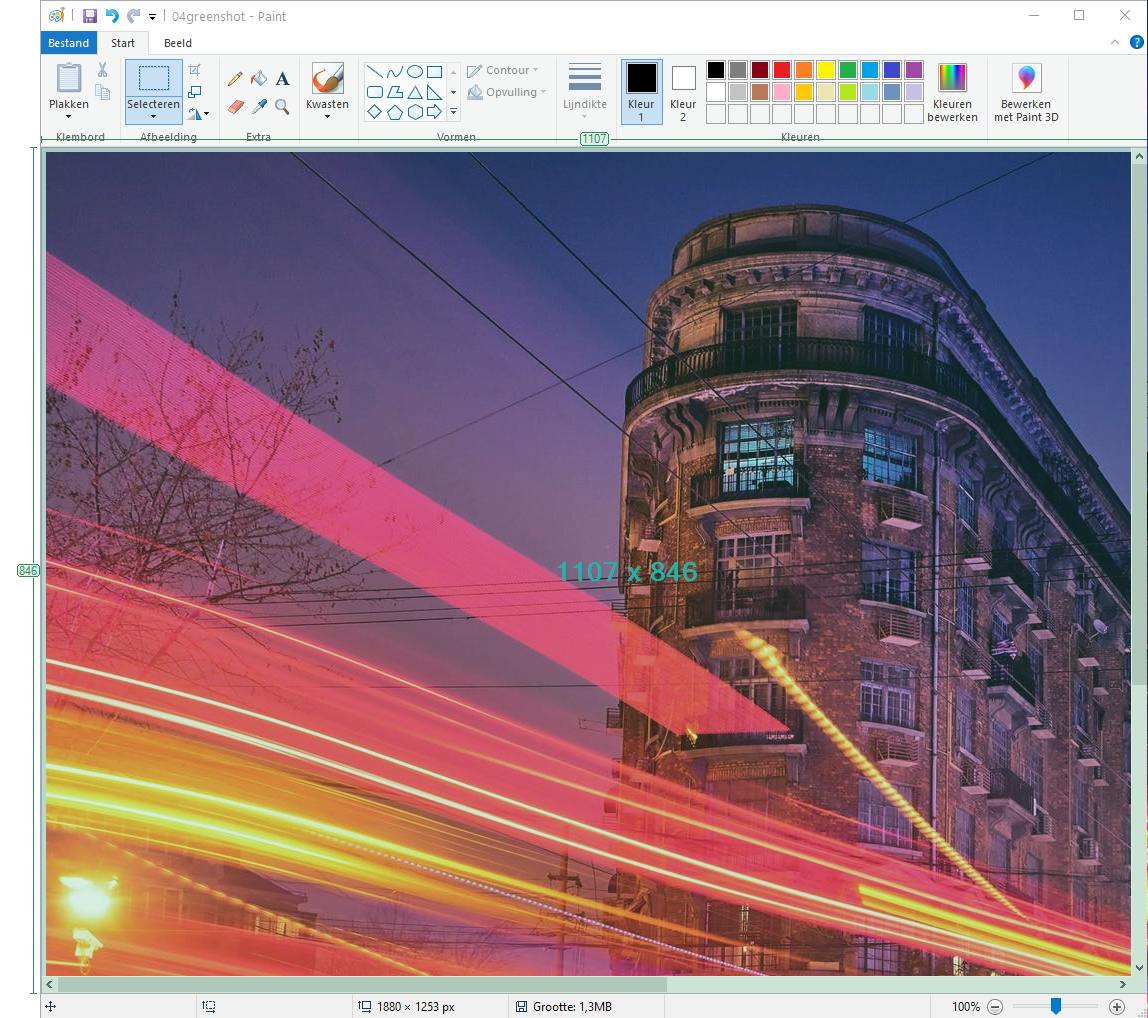This screenshot has width=1148, height=1018.
Task: Click horizontal scrollbar right arrow
Action: (1122, 984)
